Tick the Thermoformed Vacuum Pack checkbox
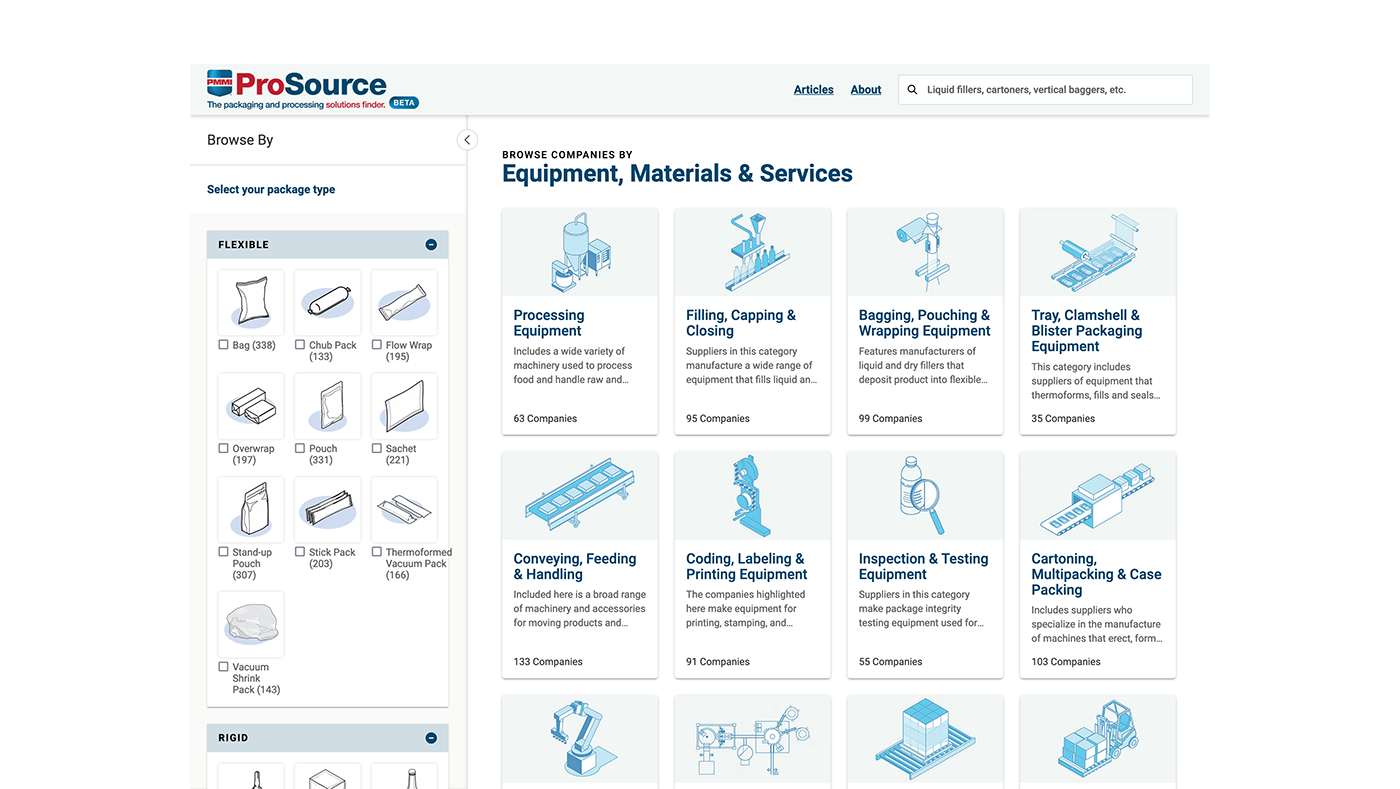 tap(377, 552)
